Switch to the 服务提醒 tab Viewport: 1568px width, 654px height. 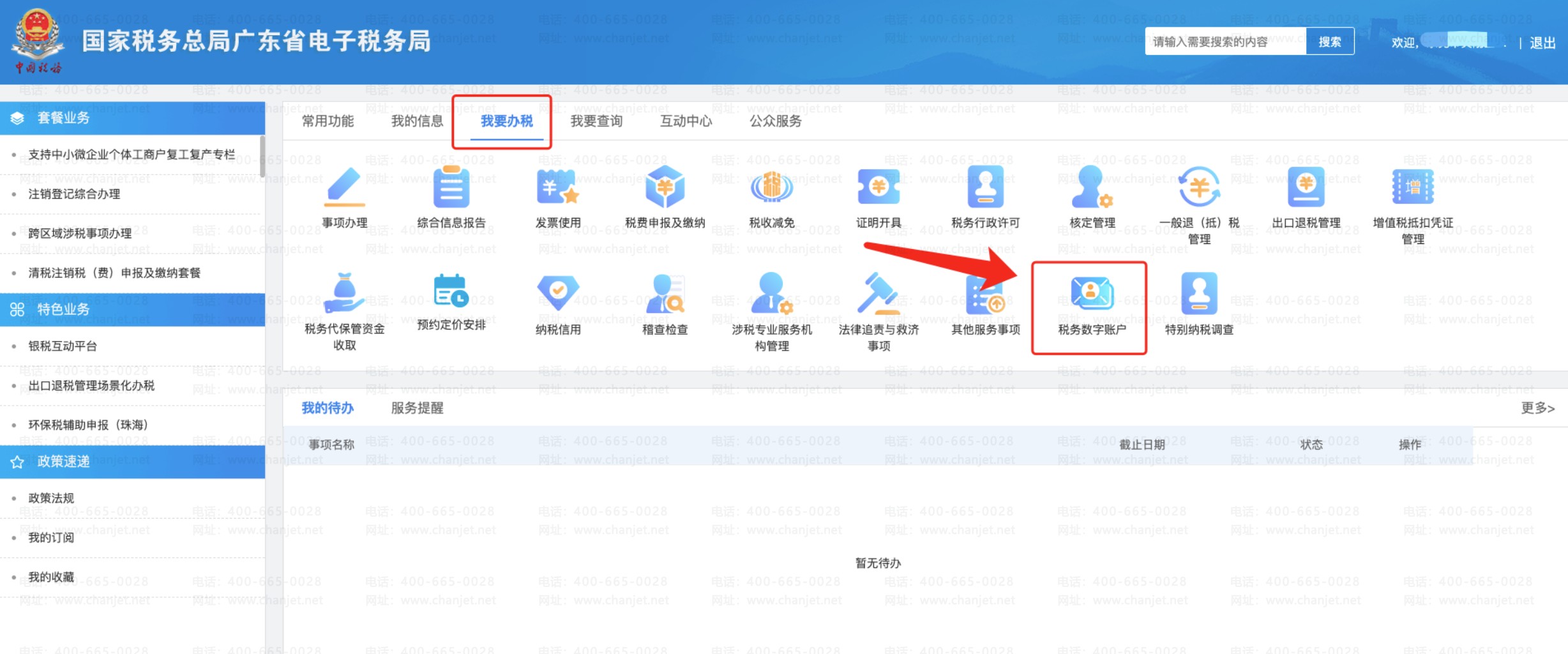[417, 407]
